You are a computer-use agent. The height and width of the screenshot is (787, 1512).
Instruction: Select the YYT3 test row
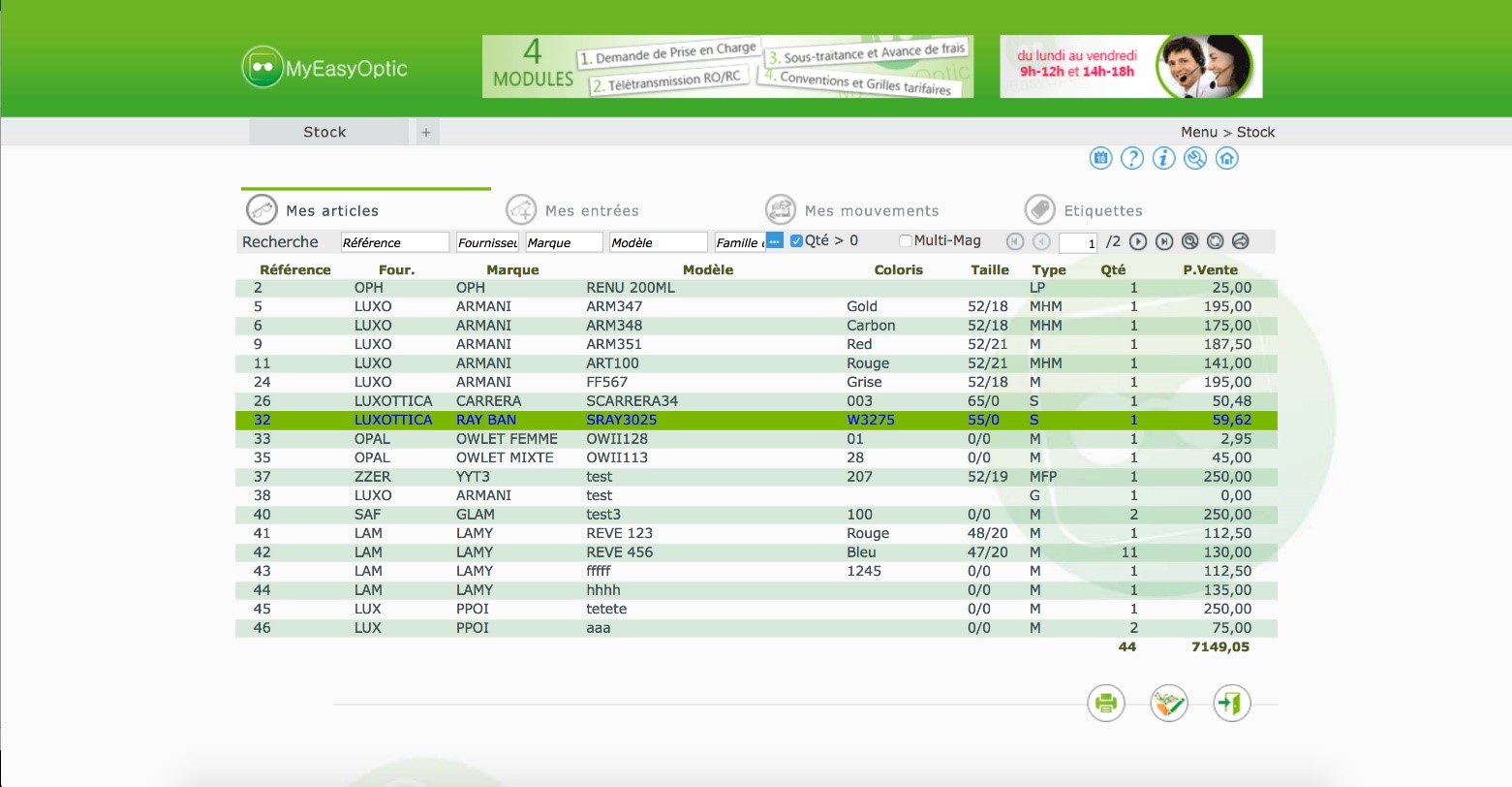pyautogui.click(x=756, y=477)
